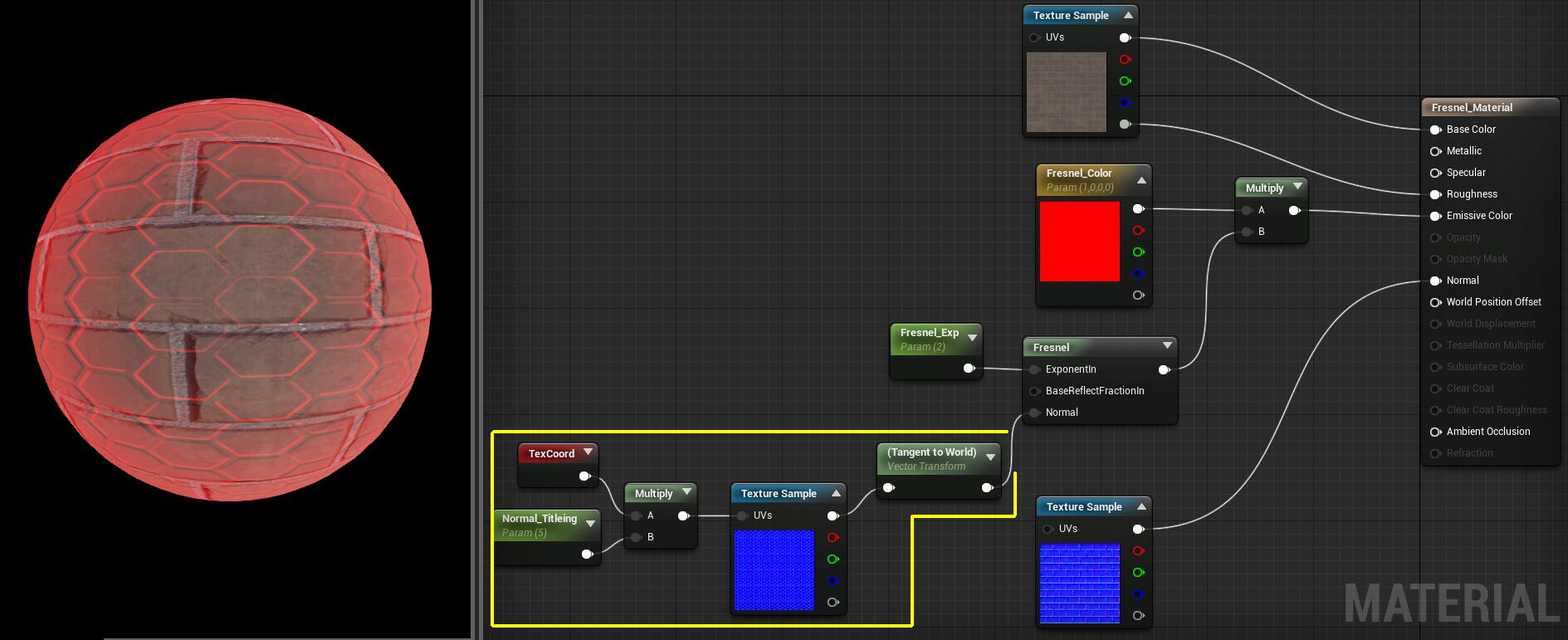This screenshot has width=1568, height=640.
Task: Click the Emissive Color input pin
Action: (x=1435, y=216)
